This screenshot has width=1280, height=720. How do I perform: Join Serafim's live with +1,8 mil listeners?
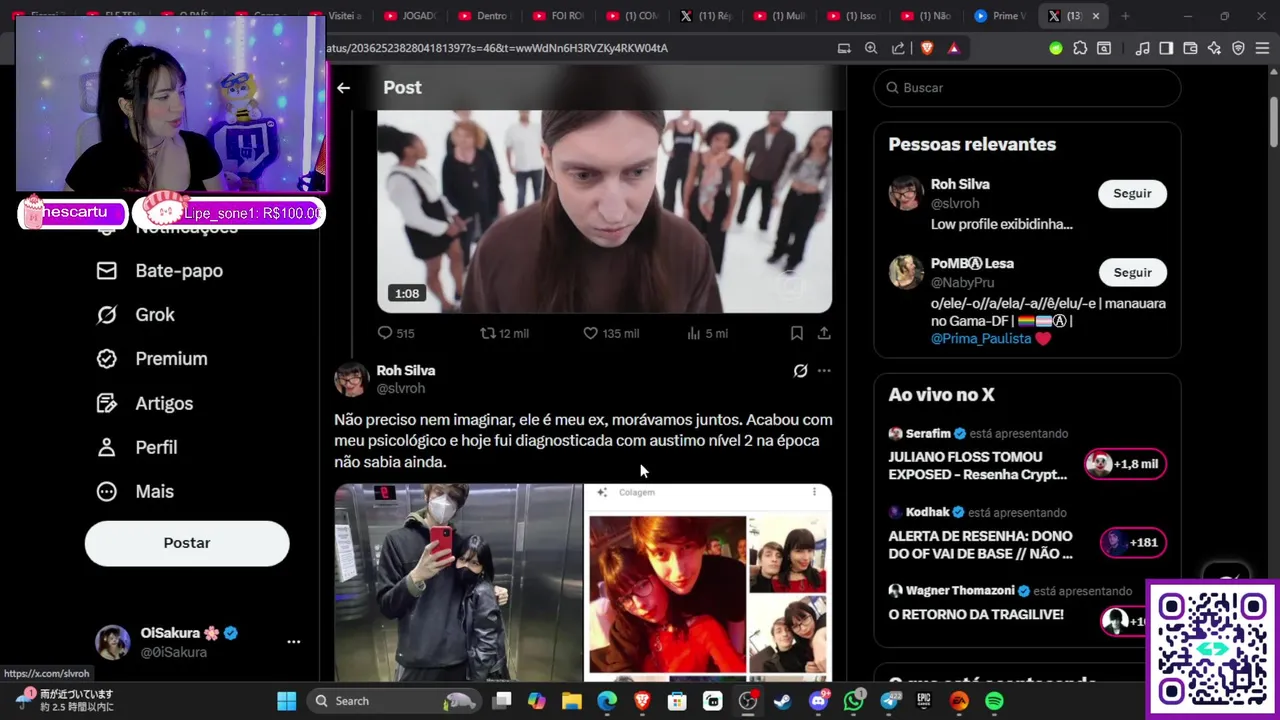pyautogui.click(x=1125, y=464)
